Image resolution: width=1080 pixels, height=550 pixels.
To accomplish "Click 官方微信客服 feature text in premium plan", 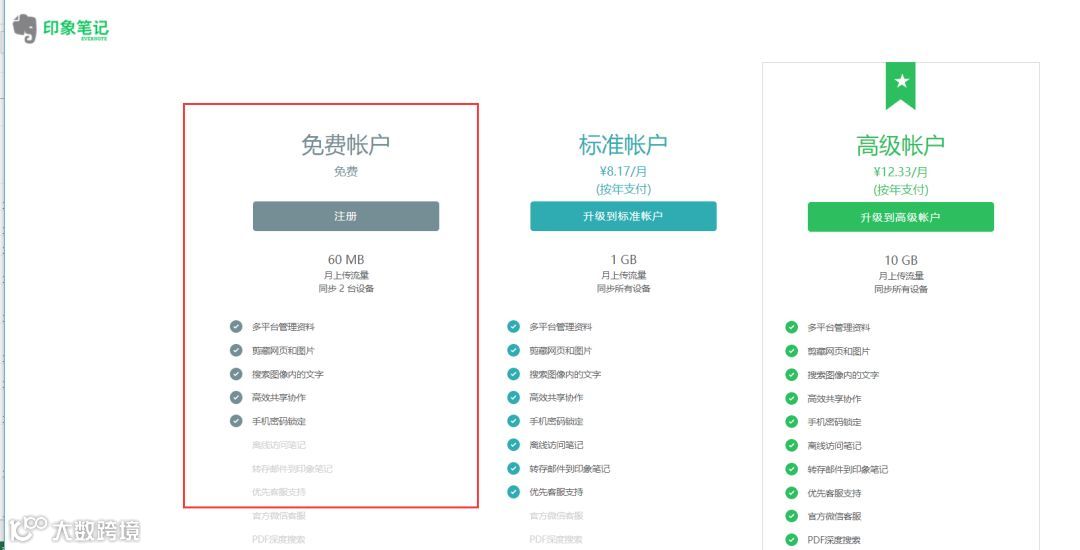I will point(834,516).
